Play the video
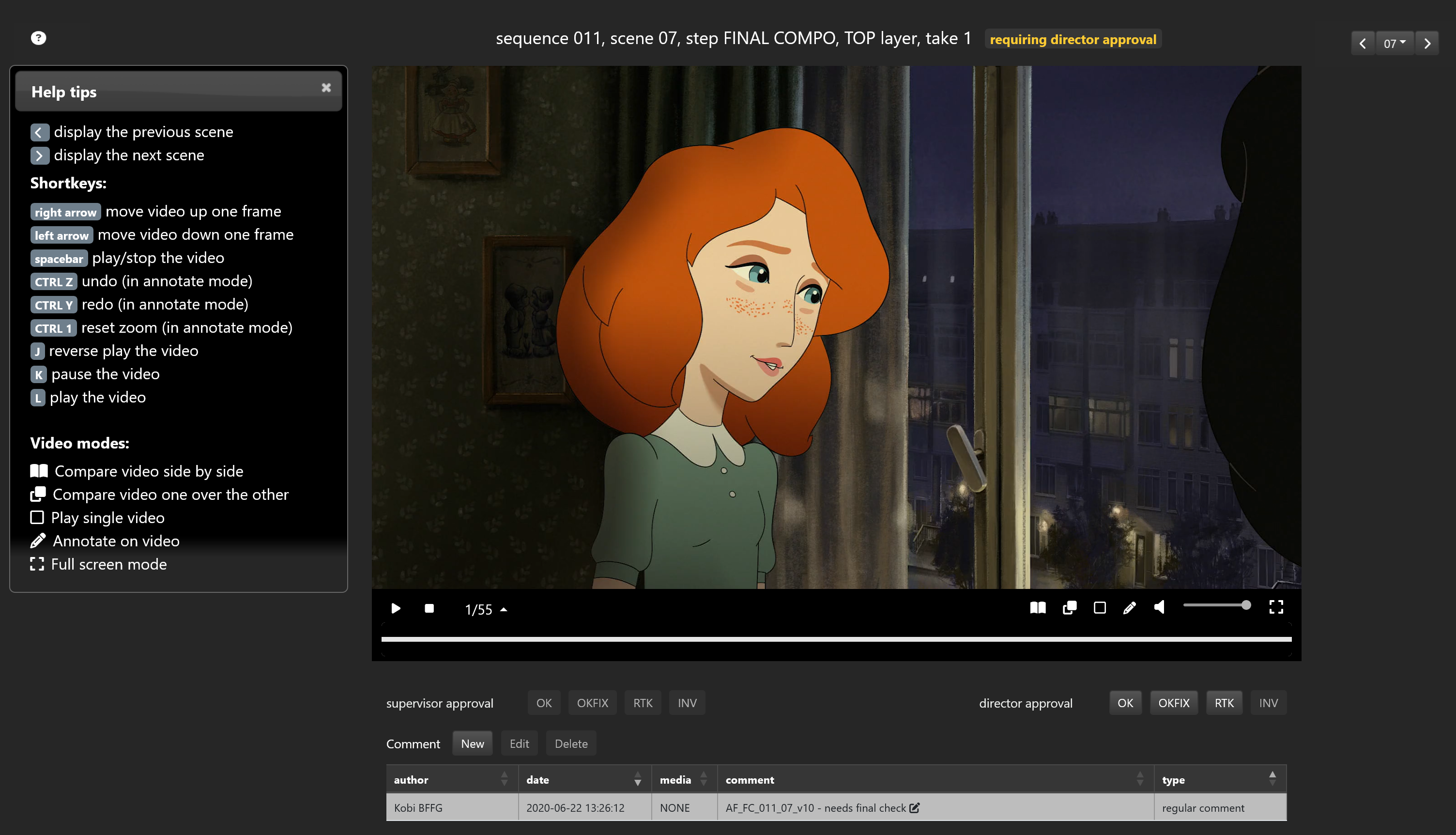 396,608
